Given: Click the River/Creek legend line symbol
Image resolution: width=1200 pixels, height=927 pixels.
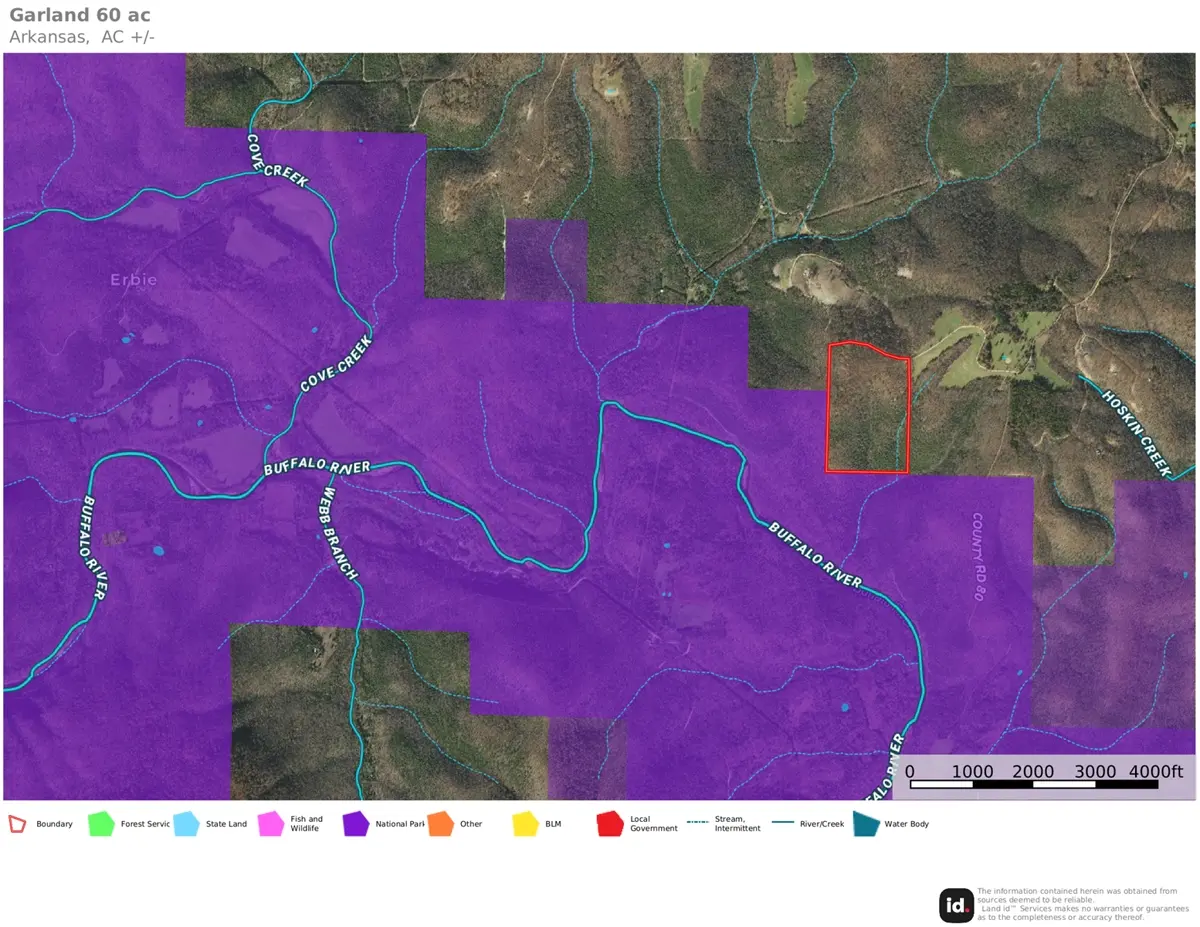Looking at the screenshot, I should [x=782, y=823].
